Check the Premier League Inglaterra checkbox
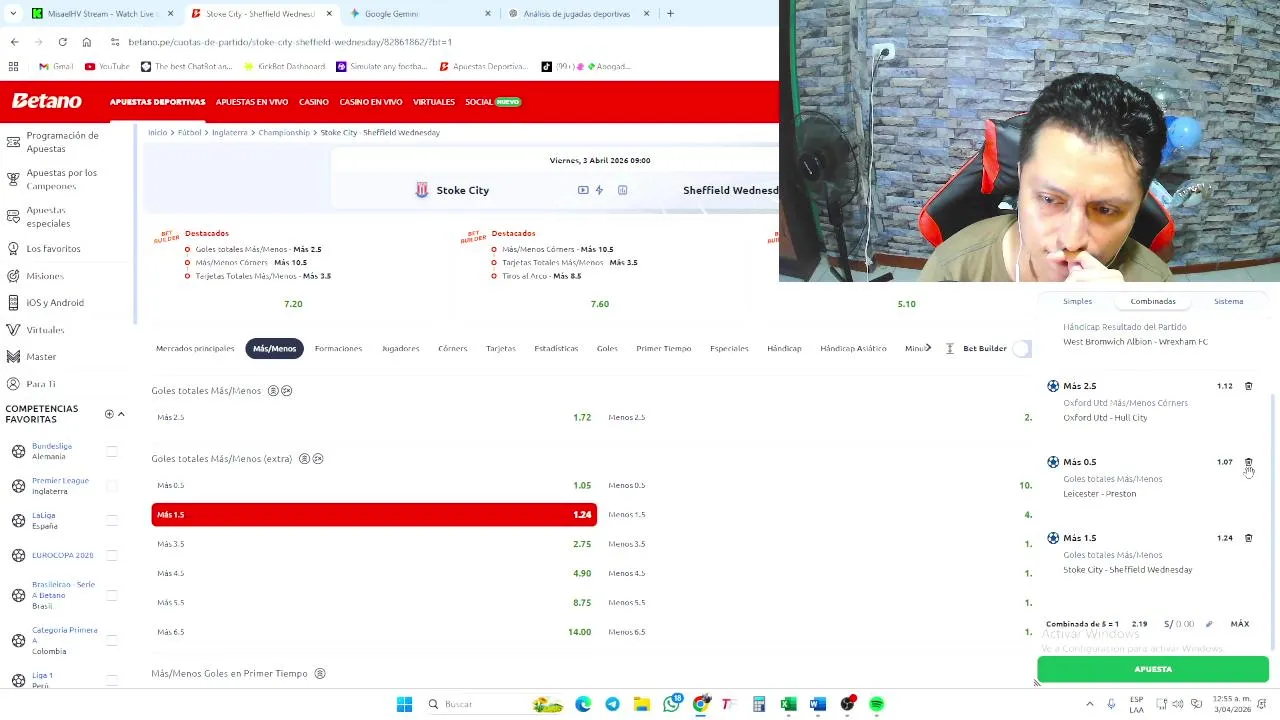The height and width of the screenshot is (720, 1280). (112, 486)
